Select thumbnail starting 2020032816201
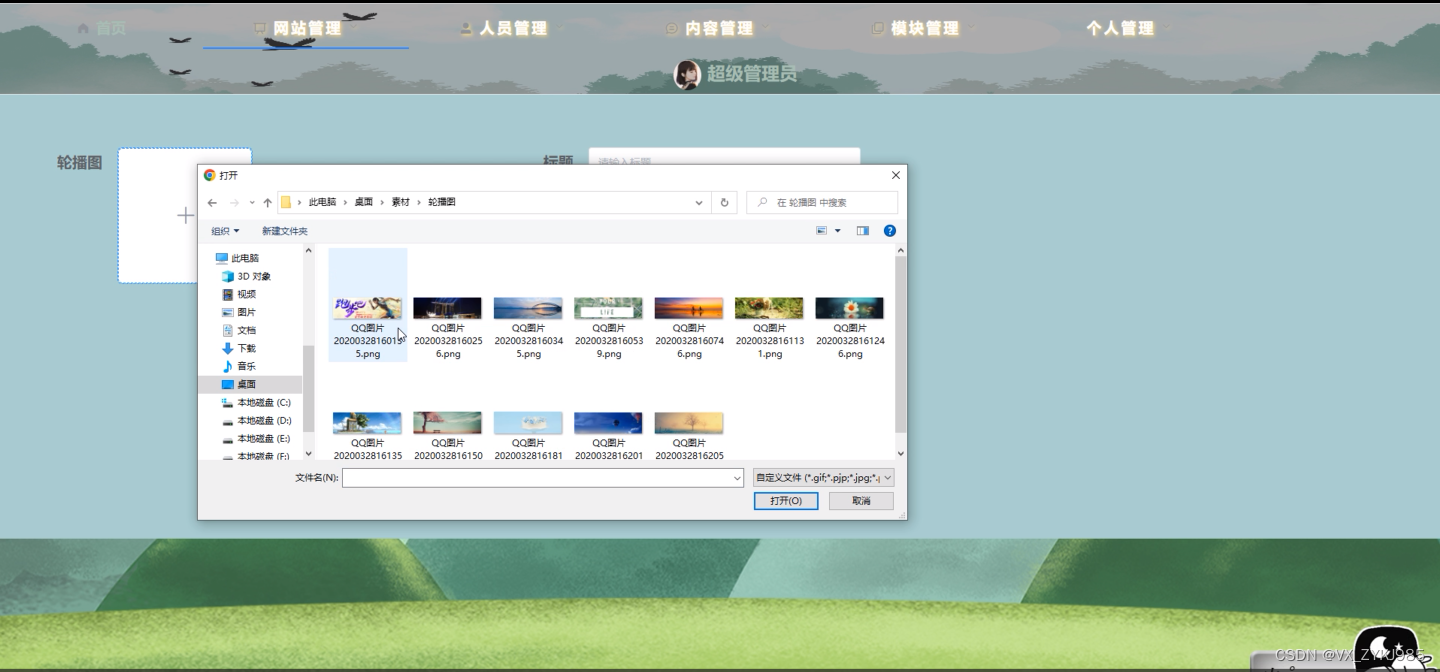The image size is (1440, 672). (608, 423)
